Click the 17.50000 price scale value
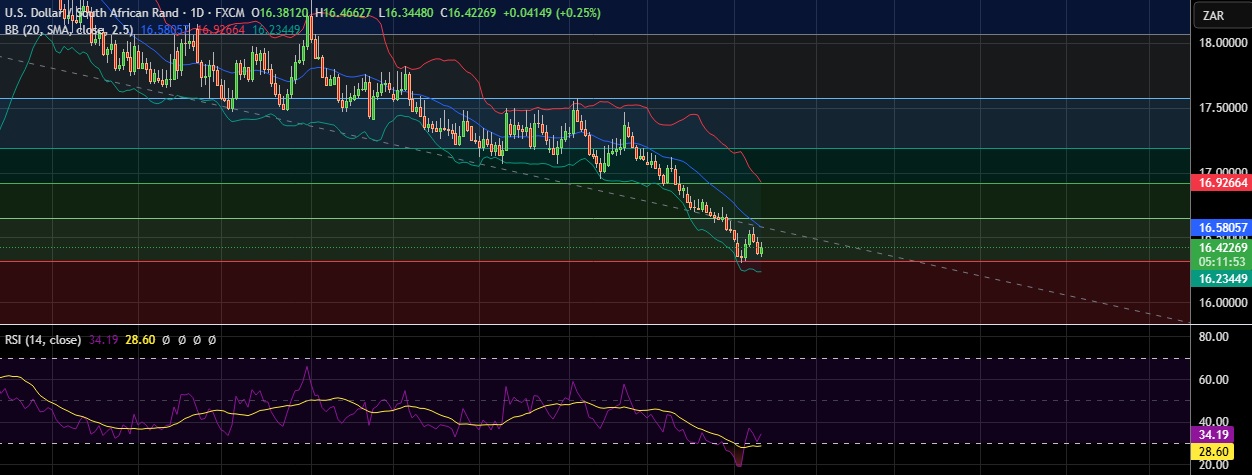1252x475 pixels. (x=1224, y=107)
